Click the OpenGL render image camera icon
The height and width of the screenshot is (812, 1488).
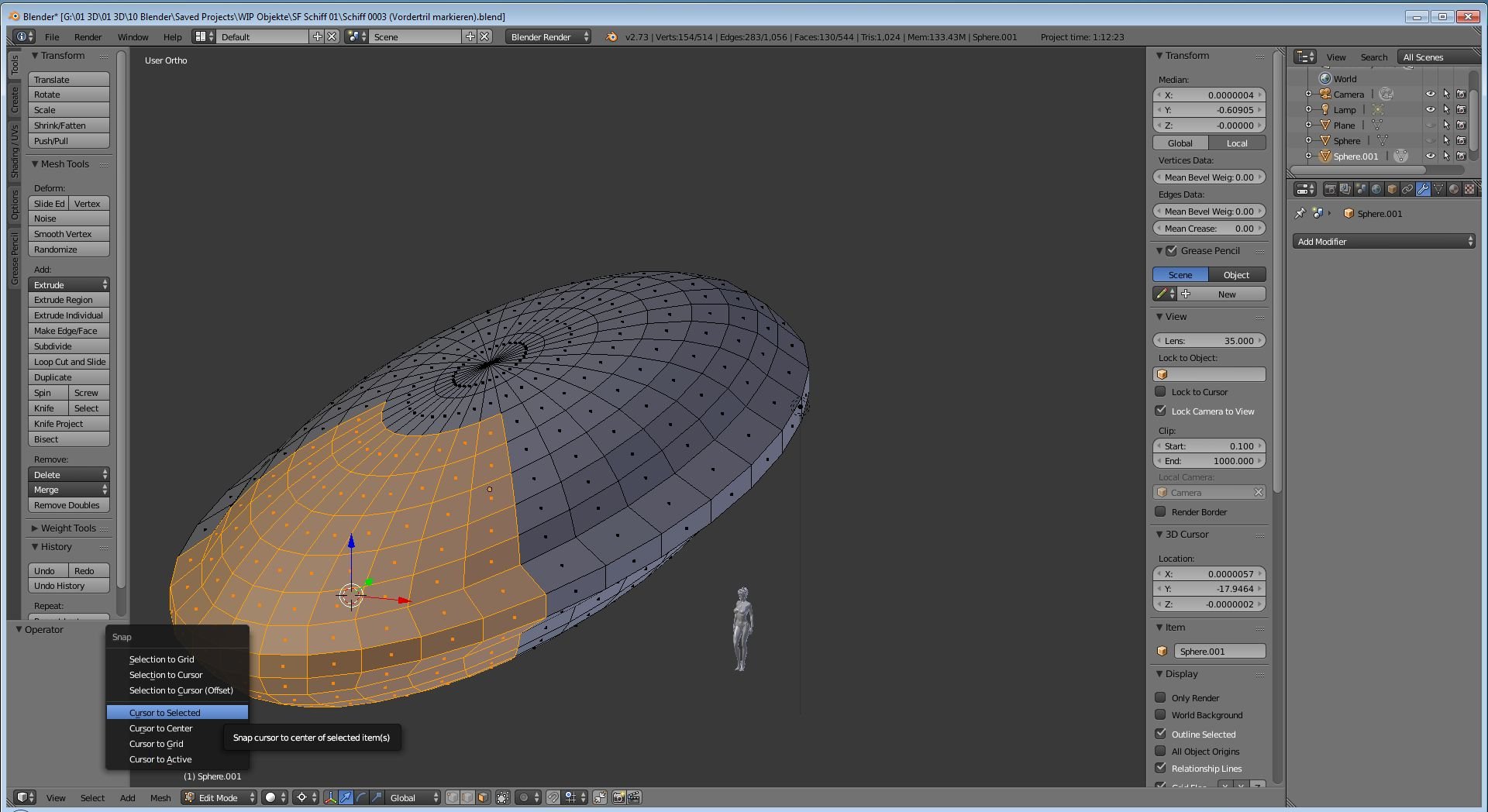click(618, 797)
